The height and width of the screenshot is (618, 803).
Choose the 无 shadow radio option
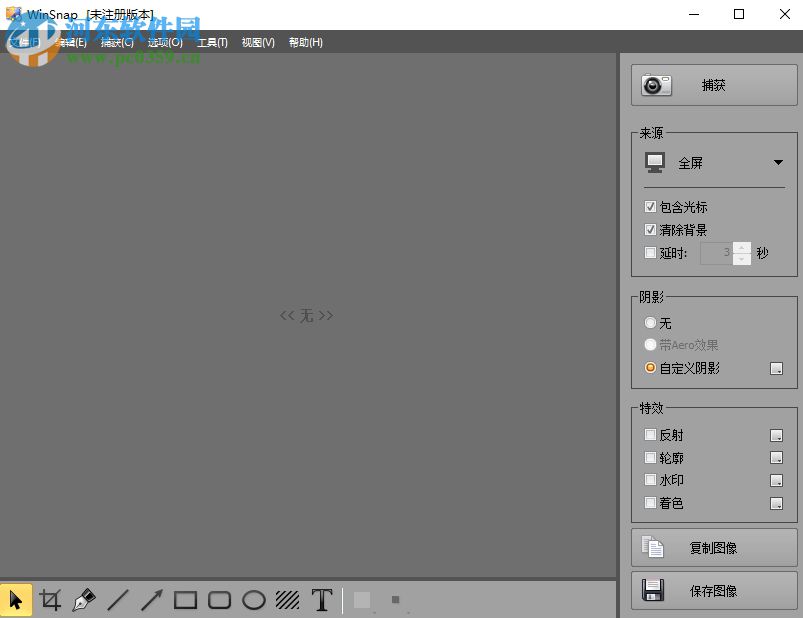click(x=650, y=323)
